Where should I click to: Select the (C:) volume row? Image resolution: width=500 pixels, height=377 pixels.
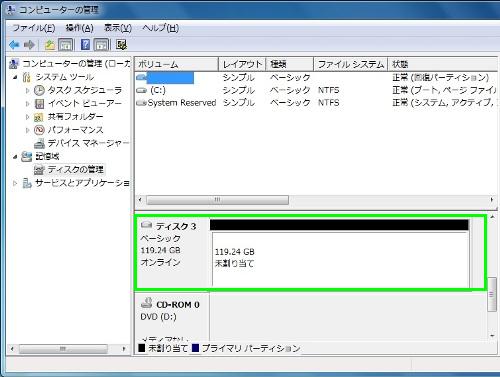click(315, 90)
